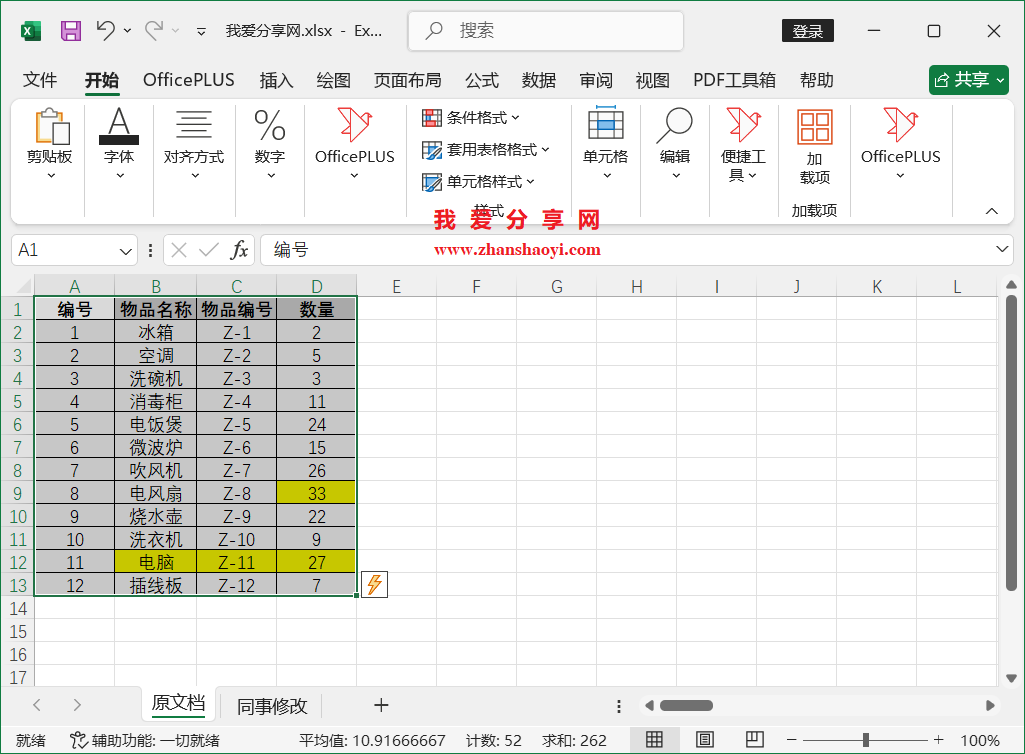This screenshot has height=754, width=1025.
Task: Click the green 共享 share button
Action: coord(967,80)
